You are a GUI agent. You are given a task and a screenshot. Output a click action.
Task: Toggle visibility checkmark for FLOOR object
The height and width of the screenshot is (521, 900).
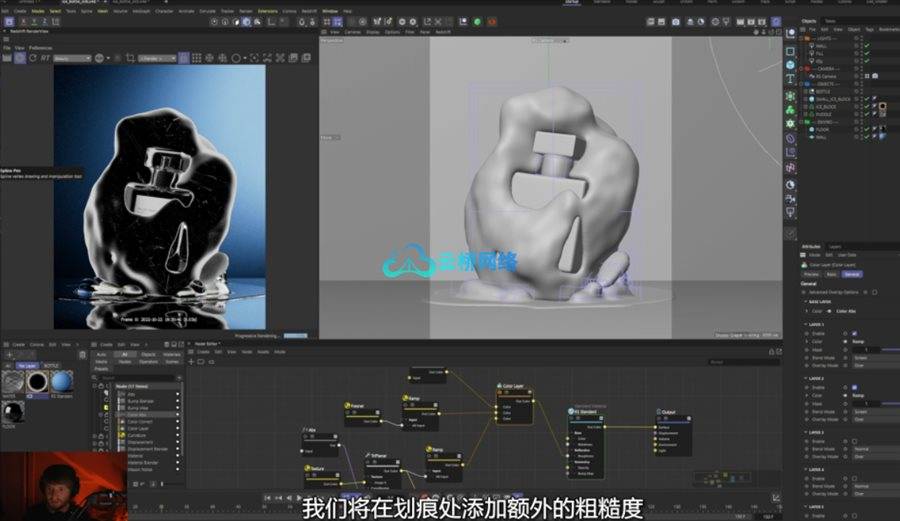click(866, 129)
